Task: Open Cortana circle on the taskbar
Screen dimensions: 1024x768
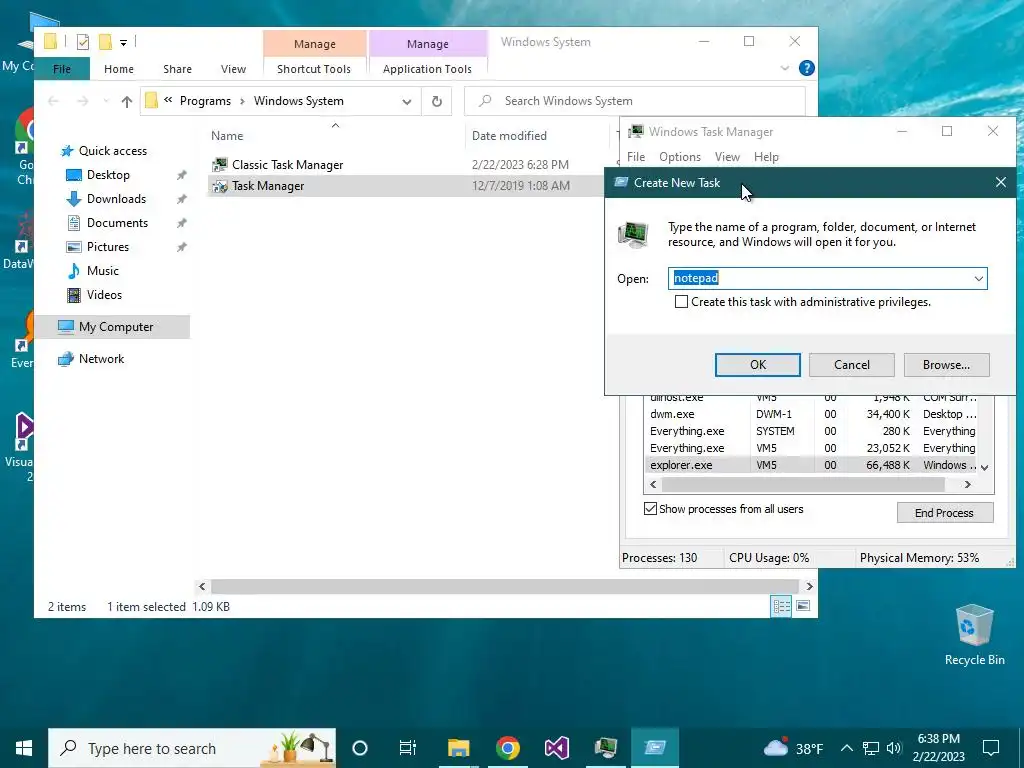Action: pyautogui.click(x=360, y=748)
